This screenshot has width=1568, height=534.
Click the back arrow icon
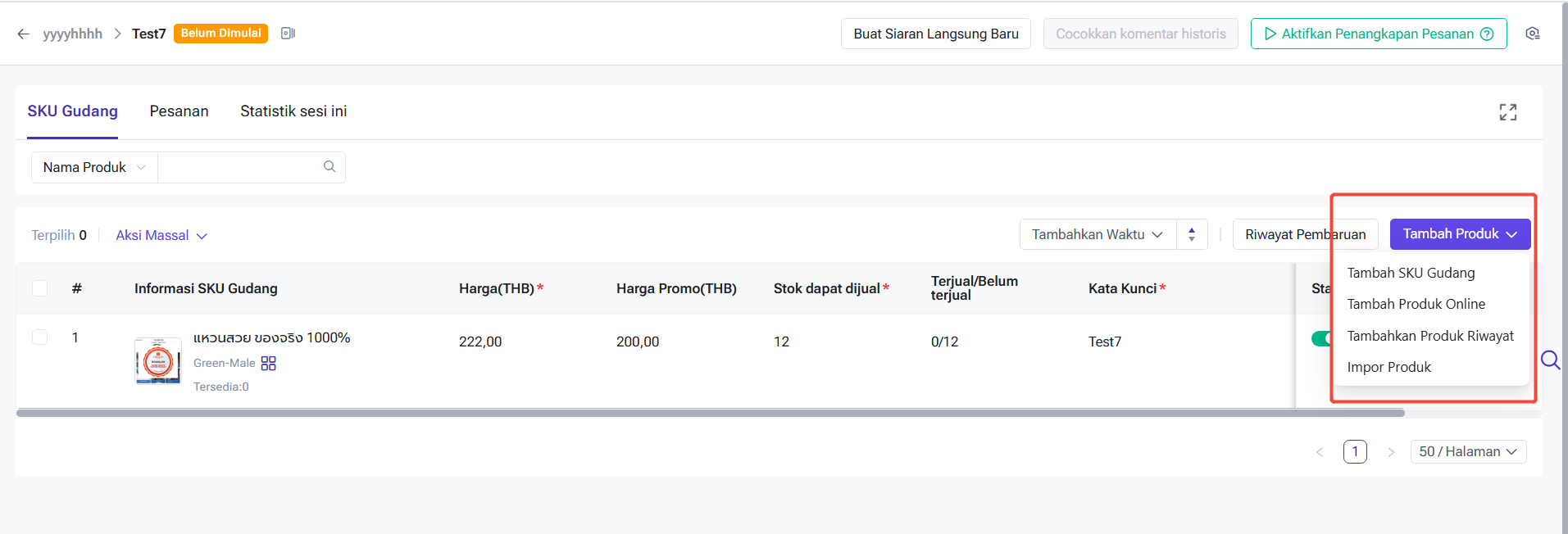[23, 34]
